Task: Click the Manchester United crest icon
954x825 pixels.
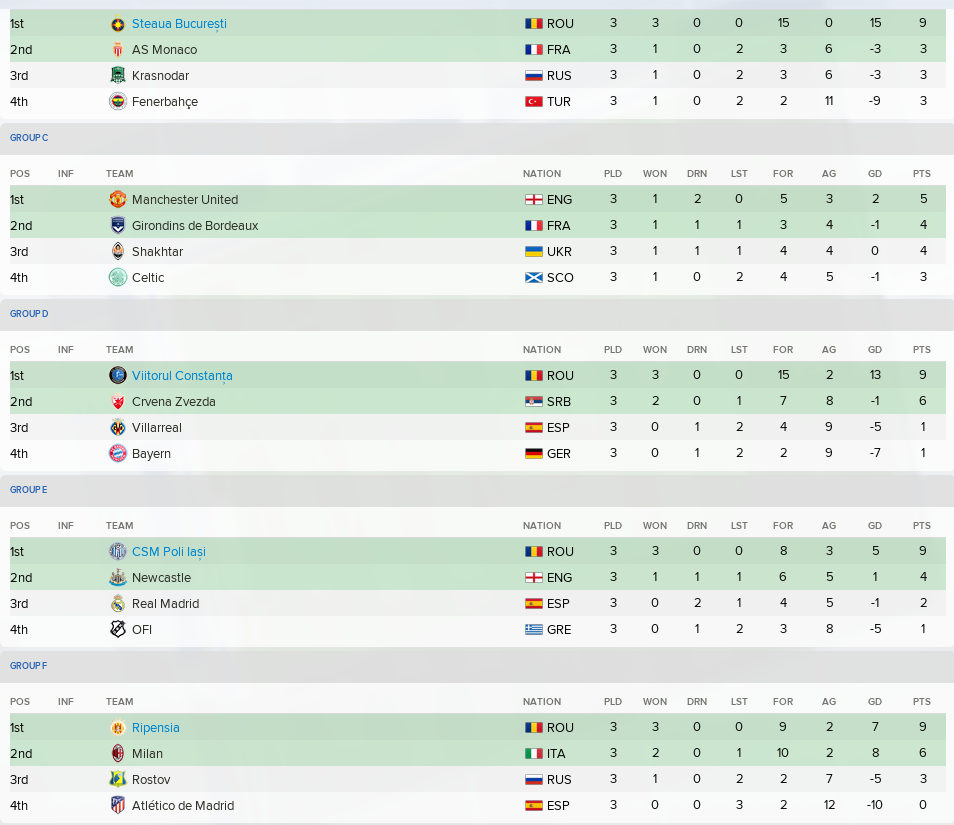Action: pos(117,200)
